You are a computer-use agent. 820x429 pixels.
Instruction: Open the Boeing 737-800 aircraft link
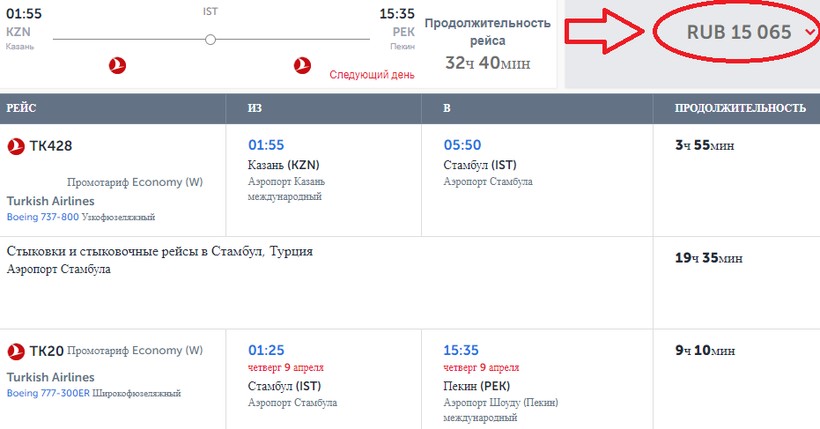click(x=42, y=216)
